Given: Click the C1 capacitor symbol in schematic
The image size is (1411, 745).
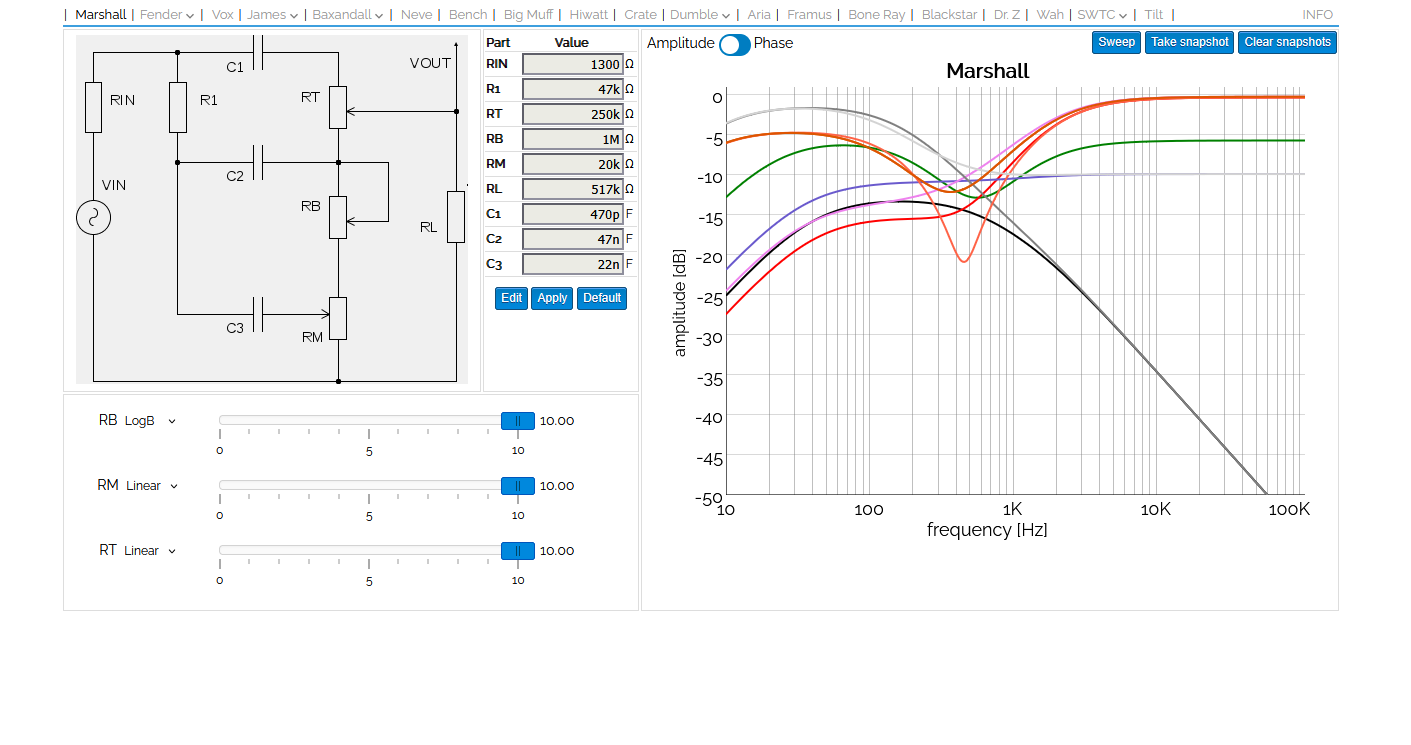Looking at the screenshot, I should (x=258, y=53).
